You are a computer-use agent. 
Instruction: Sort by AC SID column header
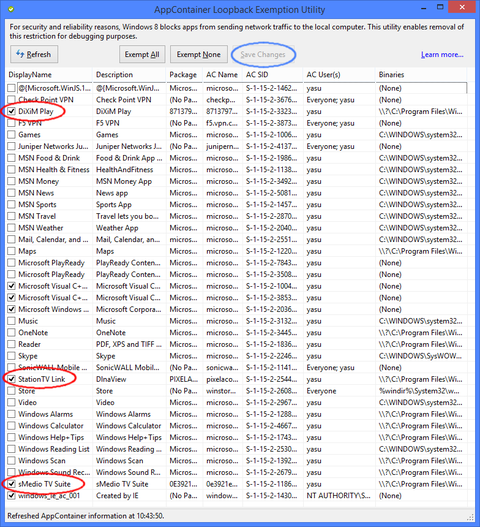(273, 75)
